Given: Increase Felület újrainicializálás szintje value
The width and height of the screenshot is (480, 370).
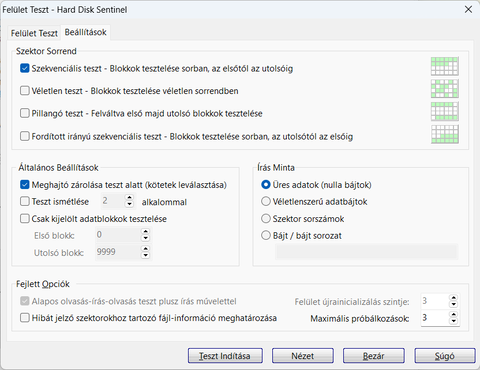Looking at the screenshot, I should tap(453, 298).
